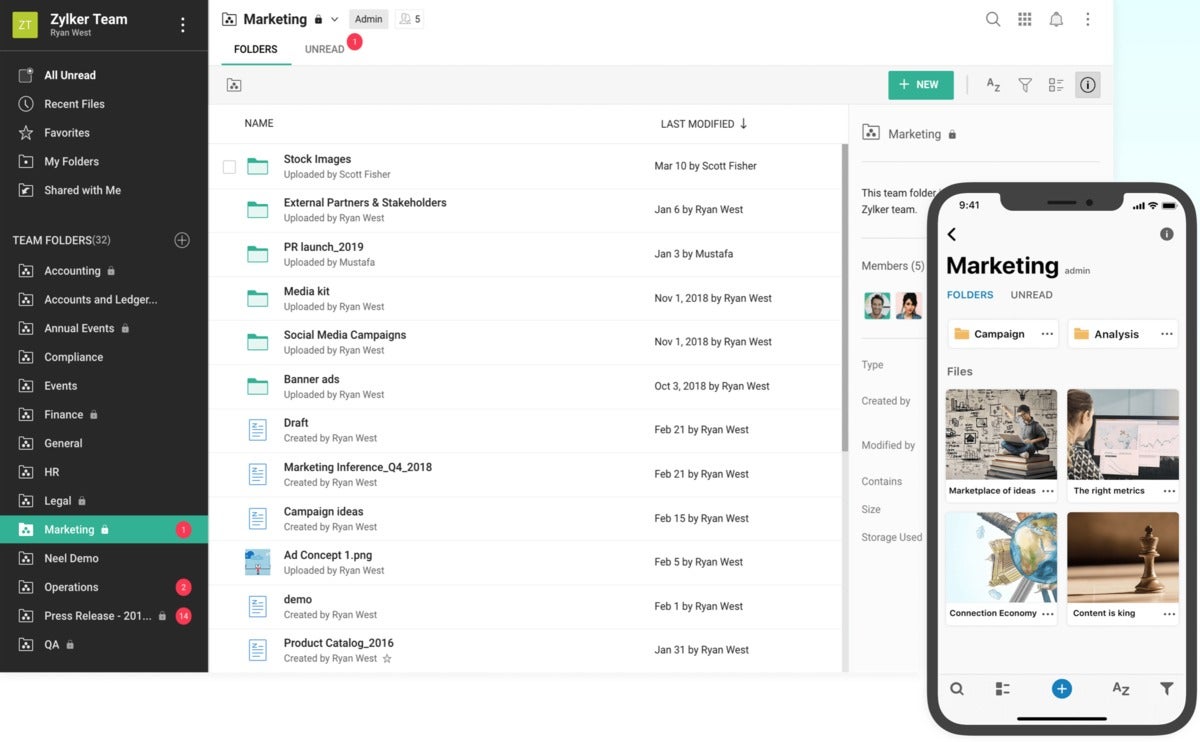Viewport: 1200px width, 742px height.
Task: Expand the Marketing folder dropdown chevron
Action: pos(335,19)
